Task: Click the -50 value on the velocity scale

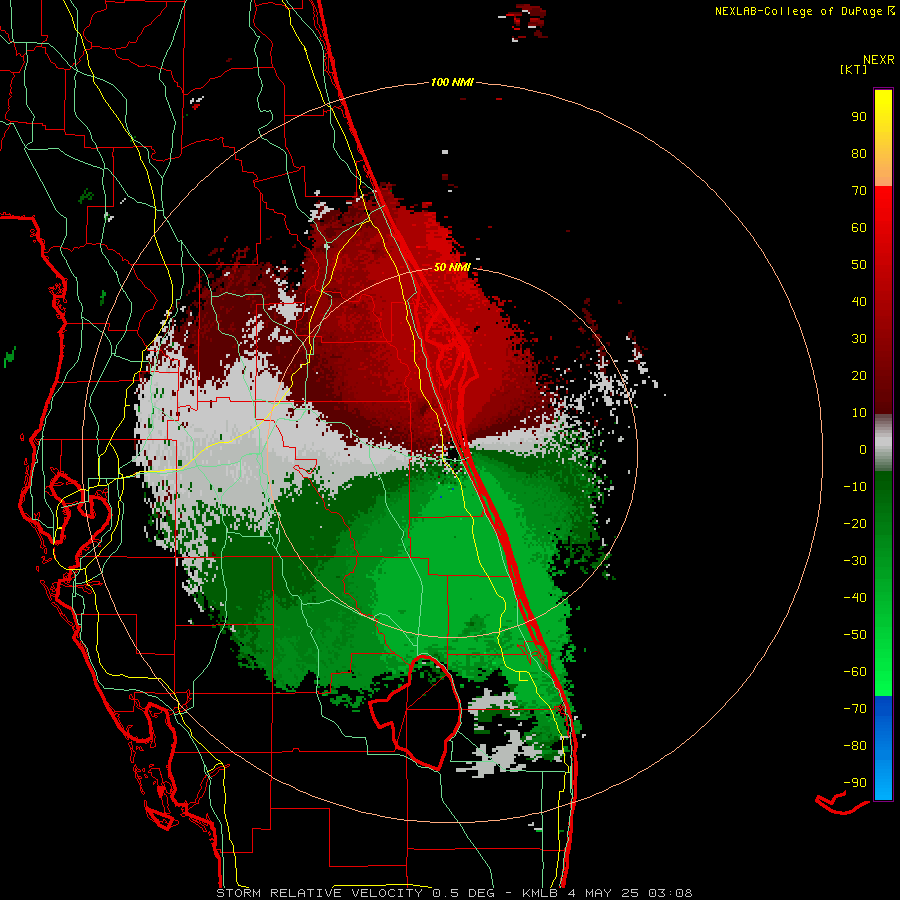Action: click(x=855, y=635)
